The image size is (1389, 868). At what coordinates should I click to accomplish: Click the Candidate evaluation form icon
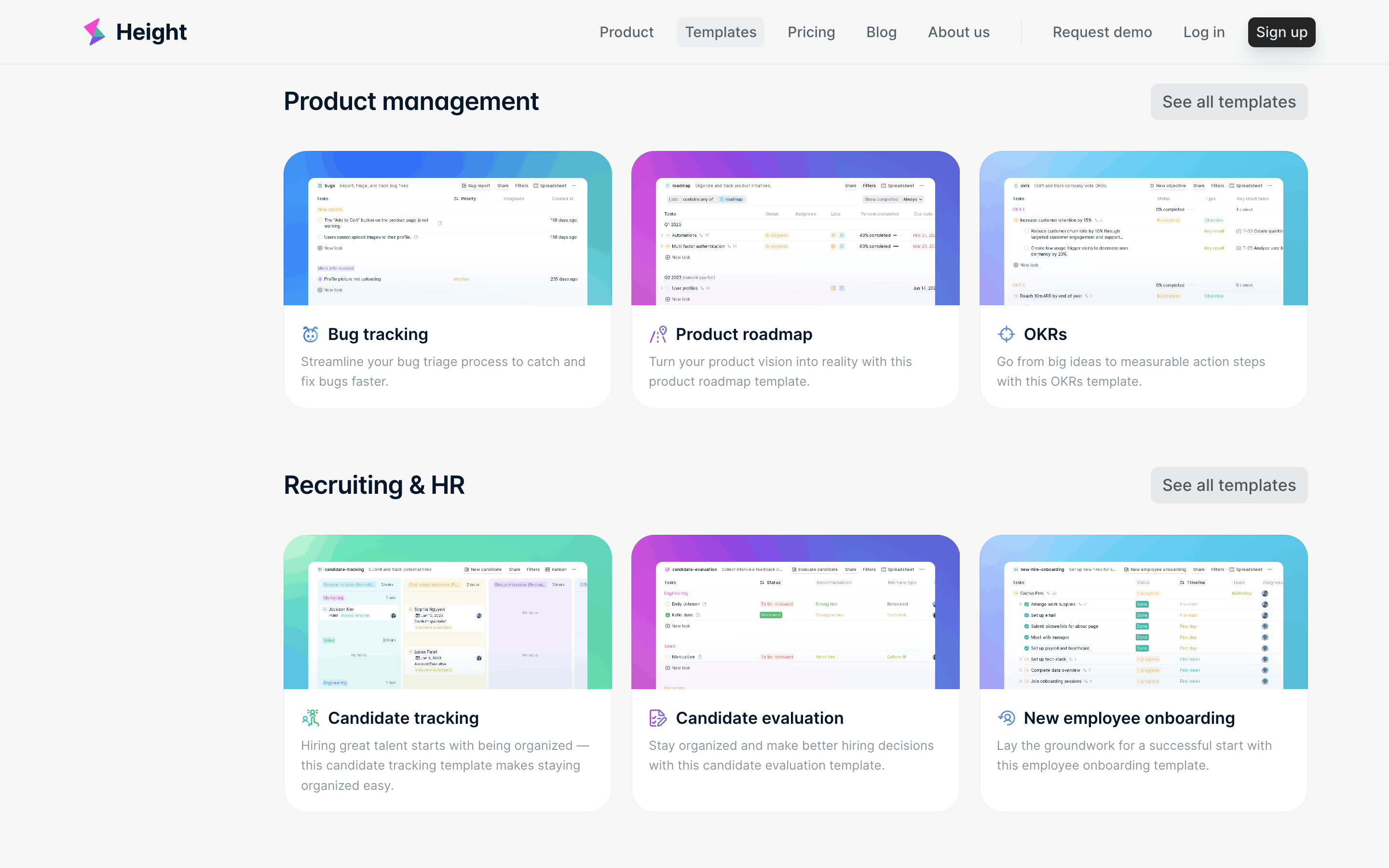[x=658, y=718]
